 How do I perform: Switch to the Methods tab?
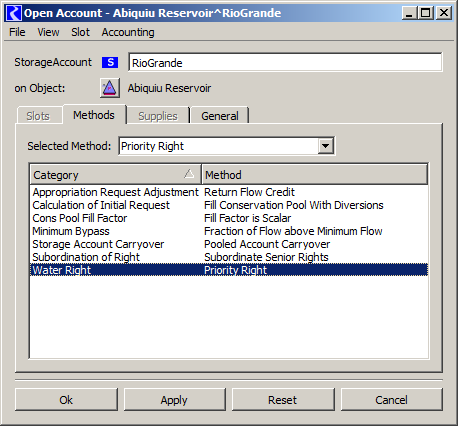(x=94, y=115)
